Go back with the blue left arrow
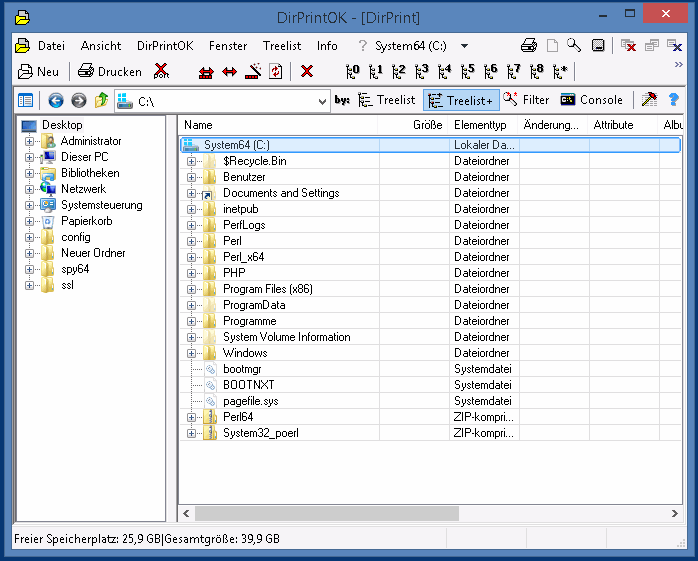This screenshot has width=698, height=561. point(56,101)
